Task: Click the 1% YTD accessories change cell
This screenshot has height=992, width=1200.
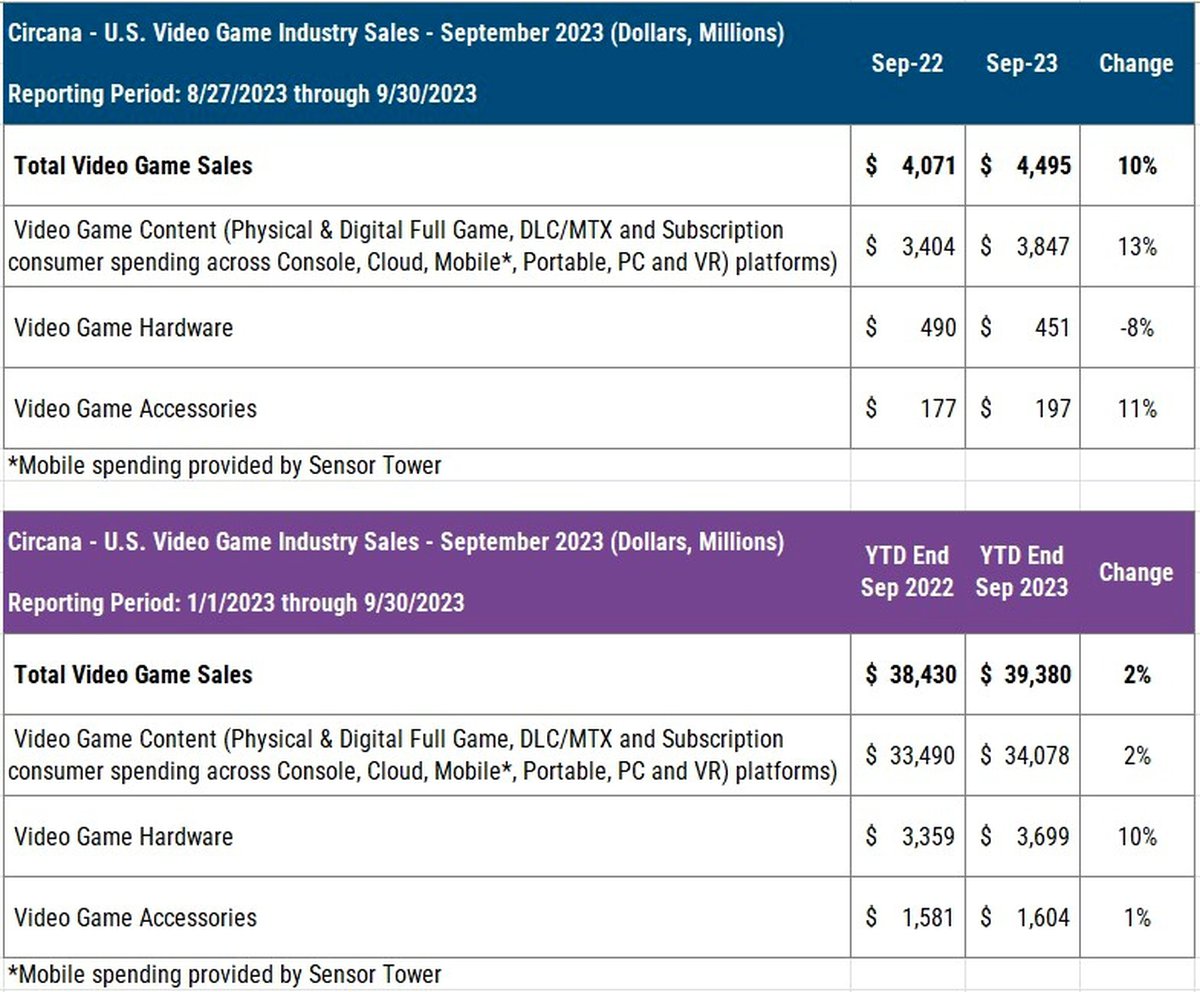Action: [x=1137, y=917]
